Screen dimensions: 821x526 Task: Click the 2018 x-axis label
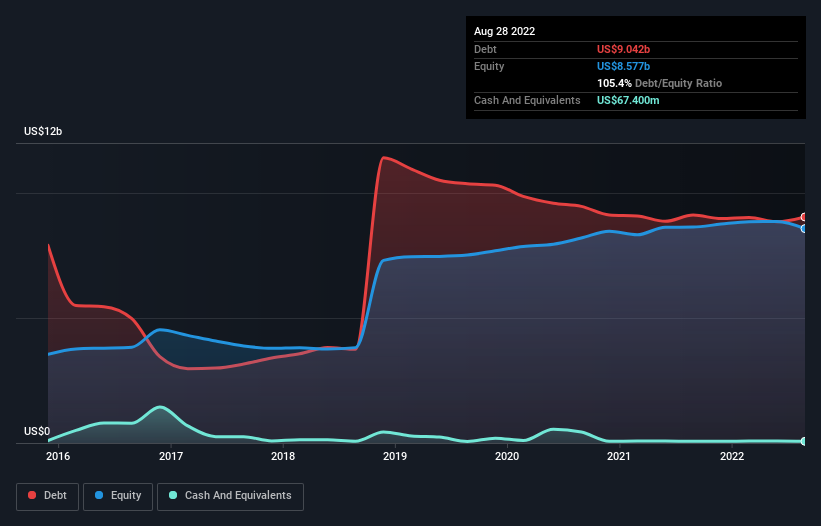point(283,456)
